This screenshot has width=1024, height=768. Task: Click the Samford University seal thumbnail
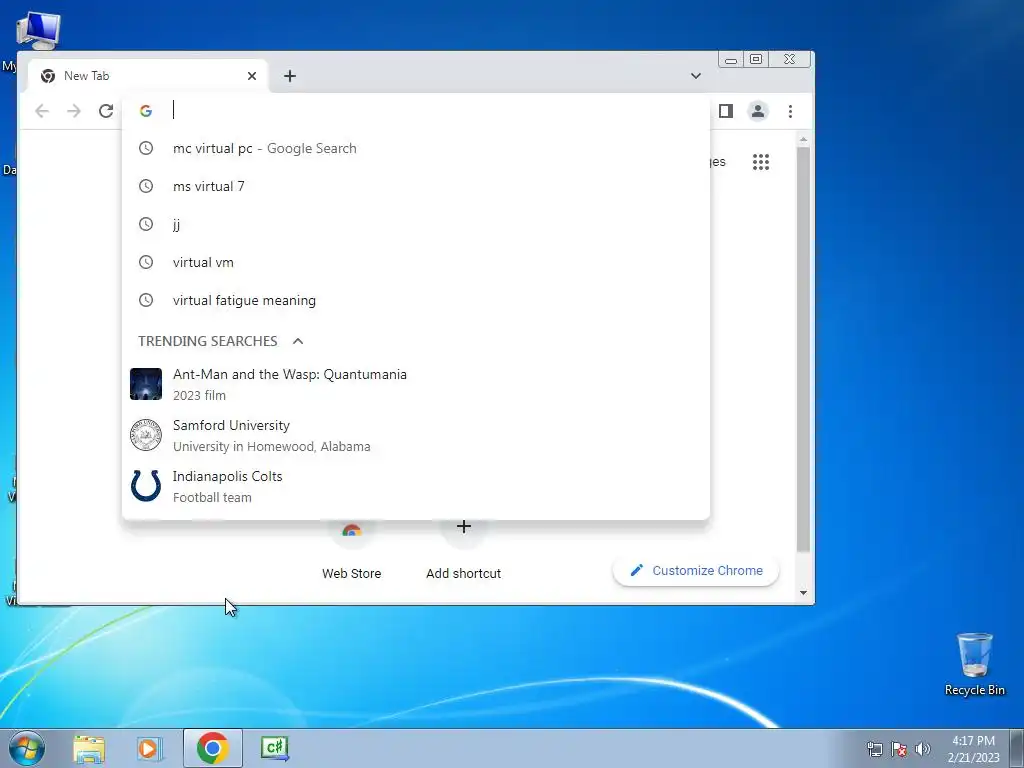[x=146, y=435]
